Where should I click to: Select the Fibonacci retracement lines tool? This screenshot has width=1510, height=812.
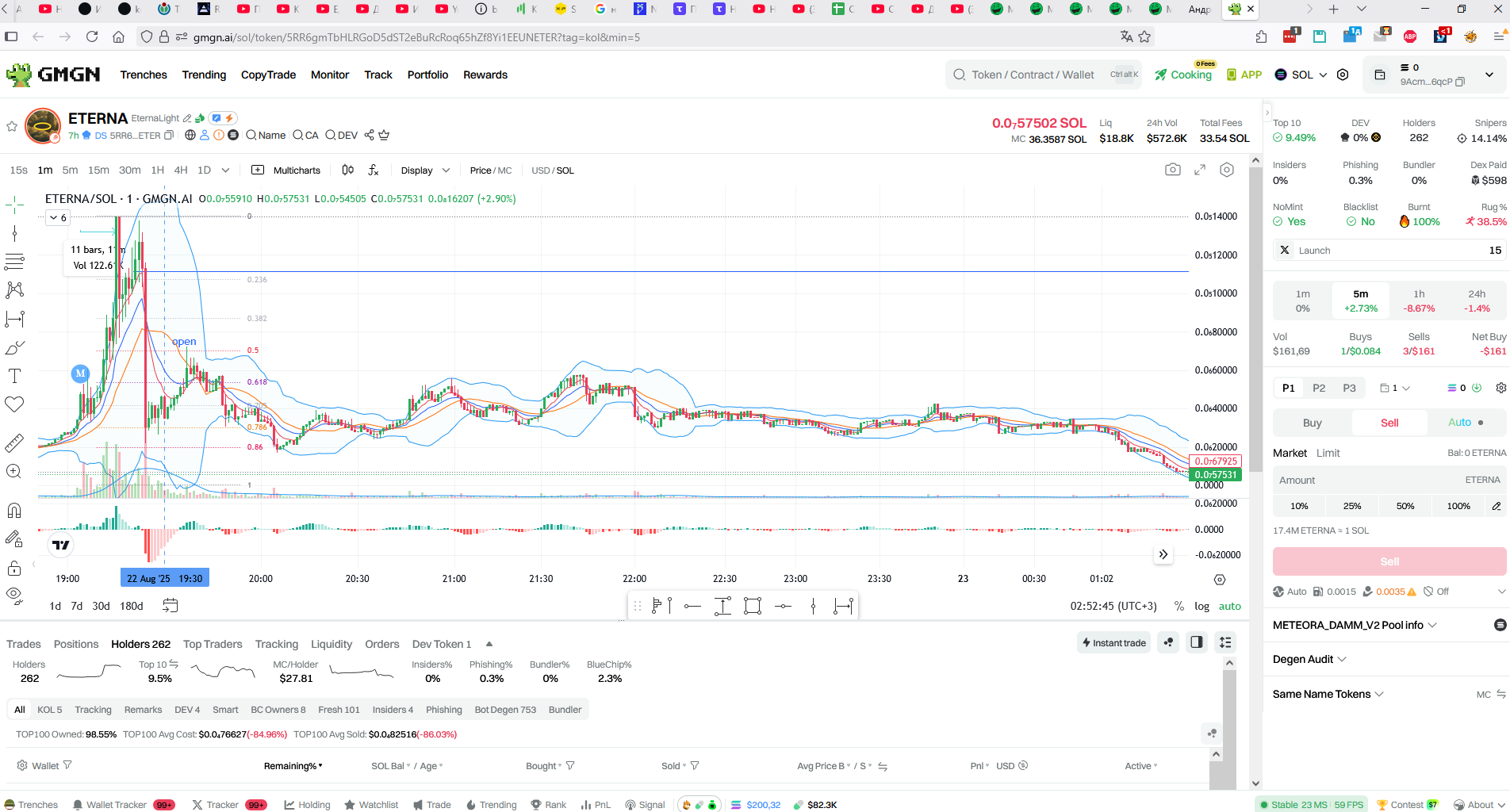(x=14, y=262)
